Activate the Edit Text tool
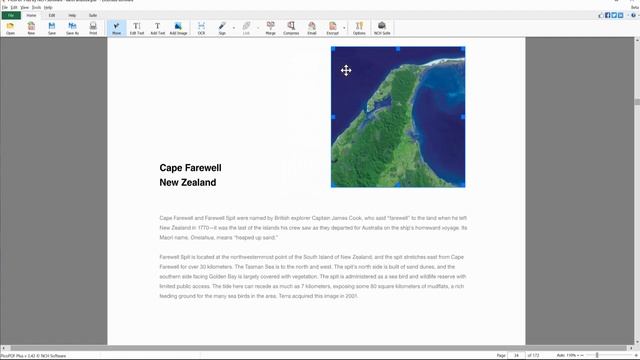The image size is (640, 360). point(137,28)
